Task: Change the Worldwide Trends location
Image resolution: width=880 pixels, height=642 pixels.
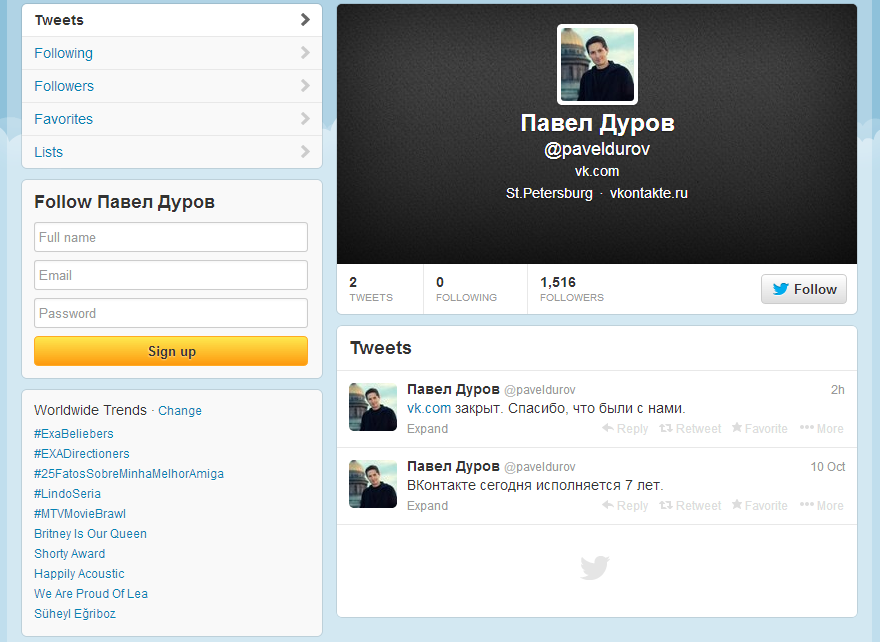Action: pos(180,411)
